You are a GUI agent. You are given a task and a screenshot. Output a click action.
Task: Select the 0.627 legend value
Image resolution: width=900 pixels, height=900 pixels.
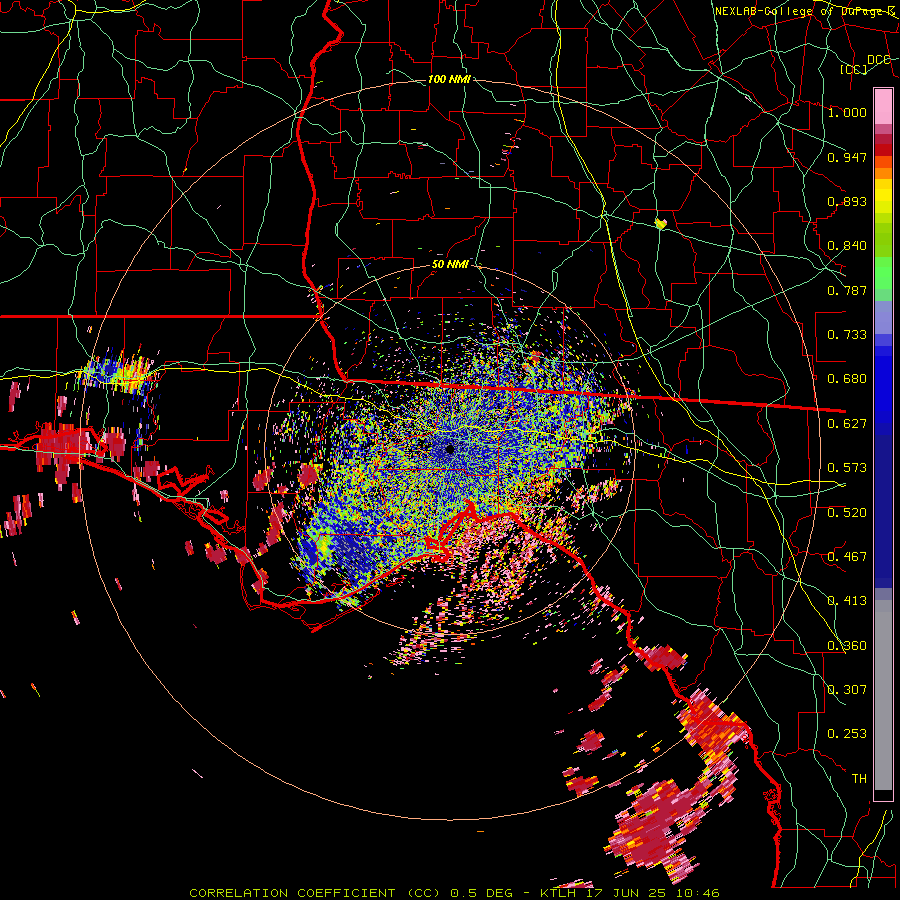(x=847, y=424)
